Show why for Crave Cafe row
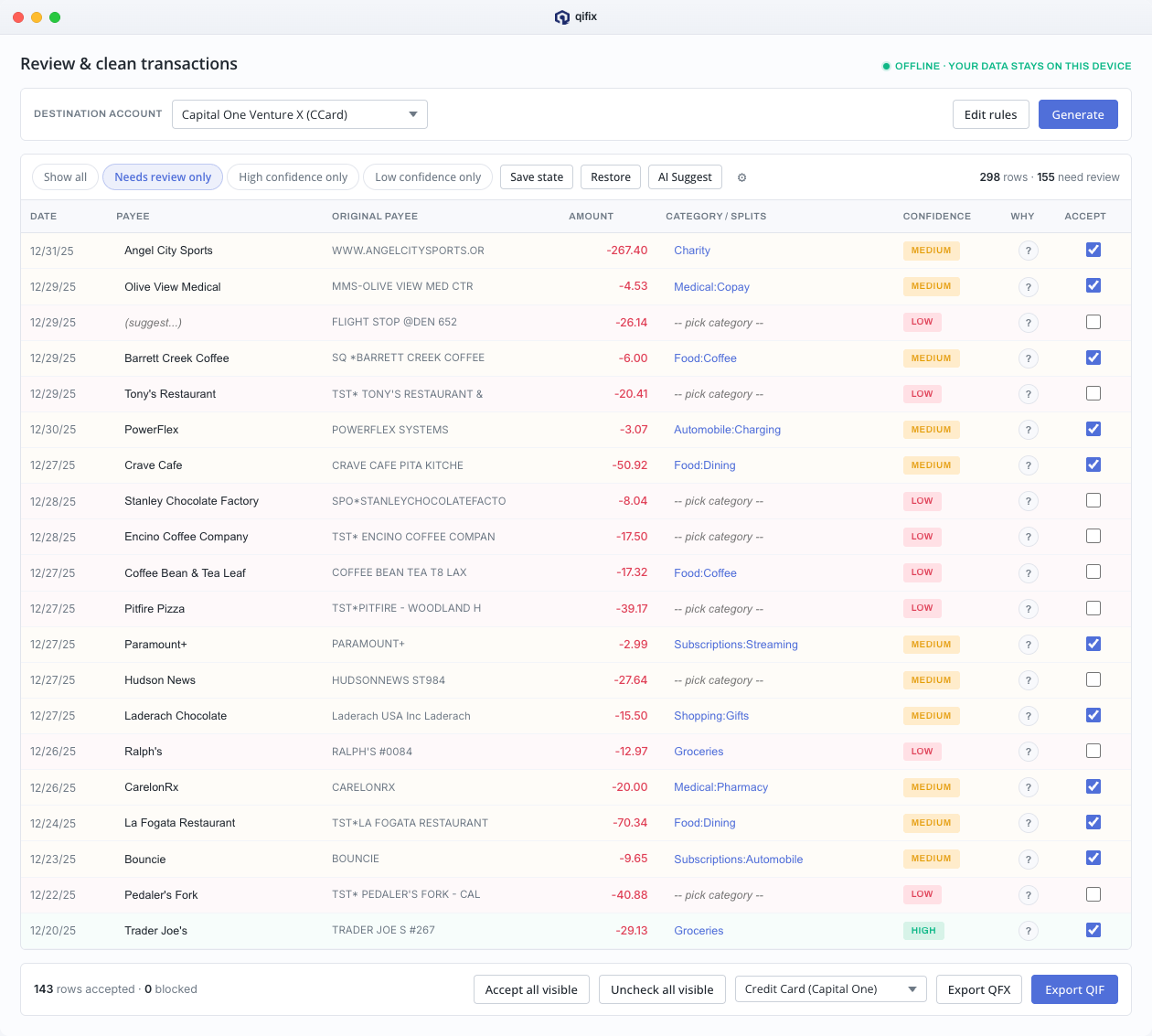Image resolution: width=1152 pixels, height=1036 pixels. (x=1029, y=465)
